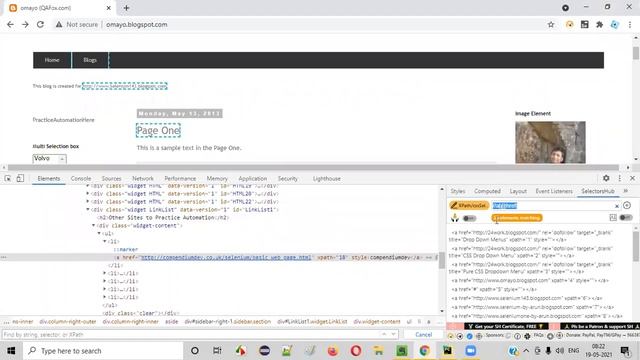Switch to the Computed sidebar tab

[x=487, y=191]
